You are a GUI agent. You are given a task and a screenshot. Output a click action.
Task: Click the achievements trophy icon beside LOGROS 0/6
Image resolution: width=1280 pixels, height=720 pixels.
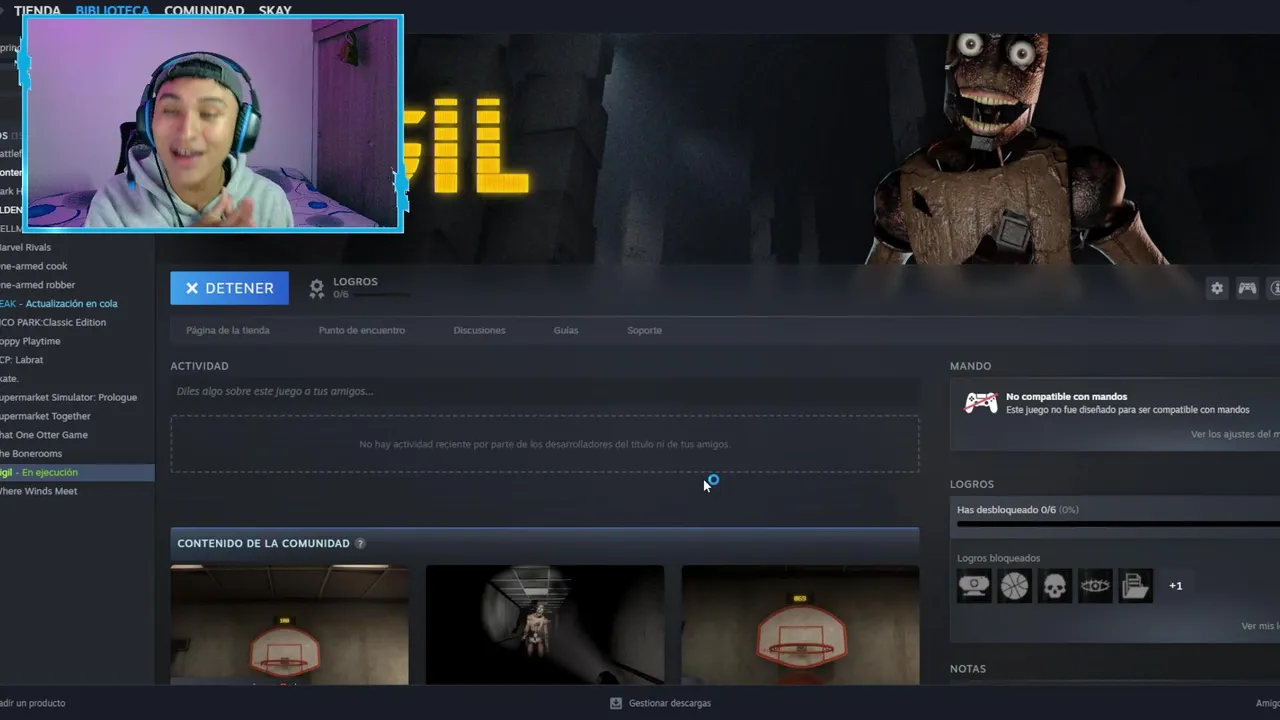[317, 288]
